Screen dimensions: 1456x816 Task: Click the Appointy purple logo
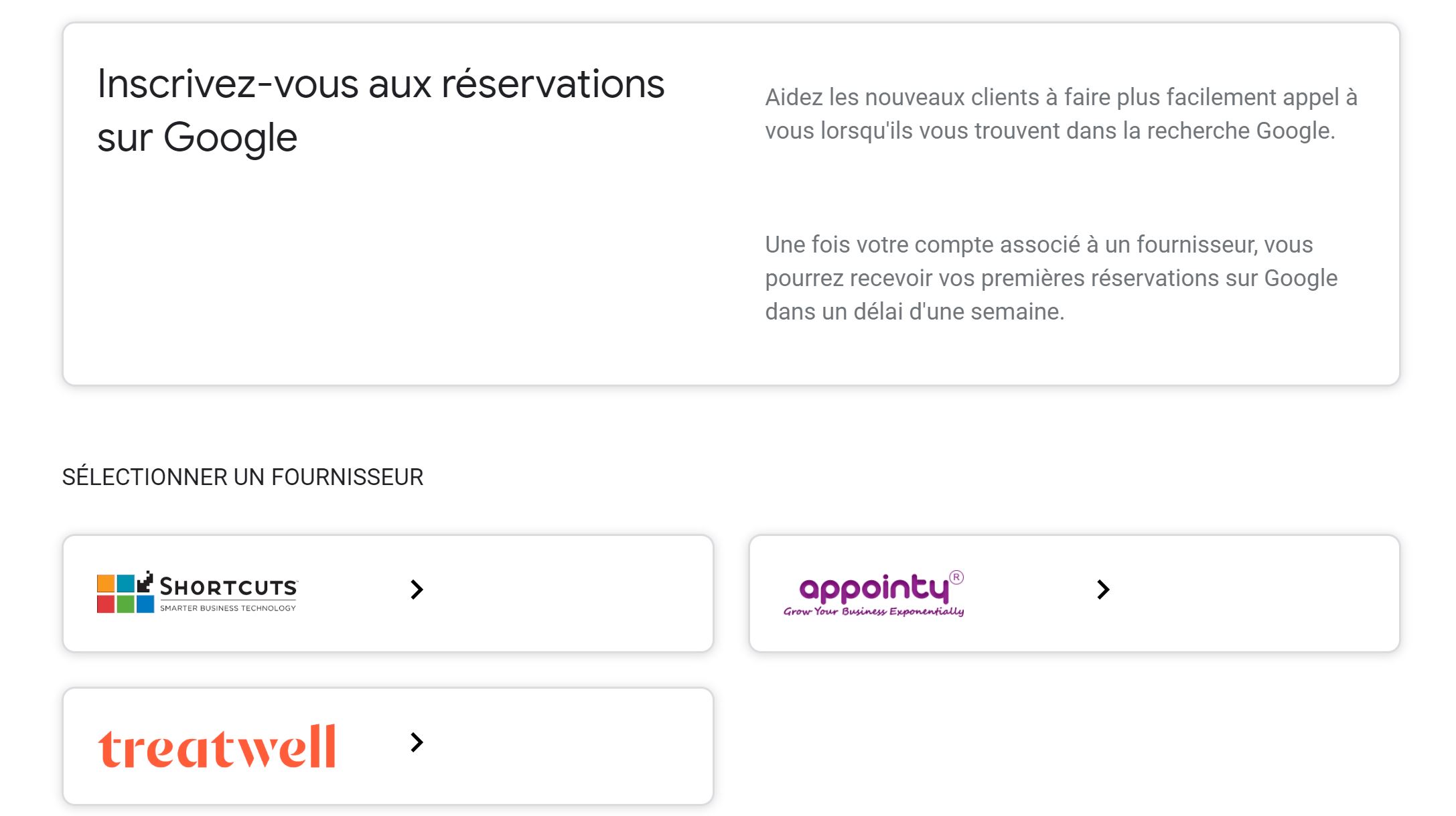[x=874, y=594]
